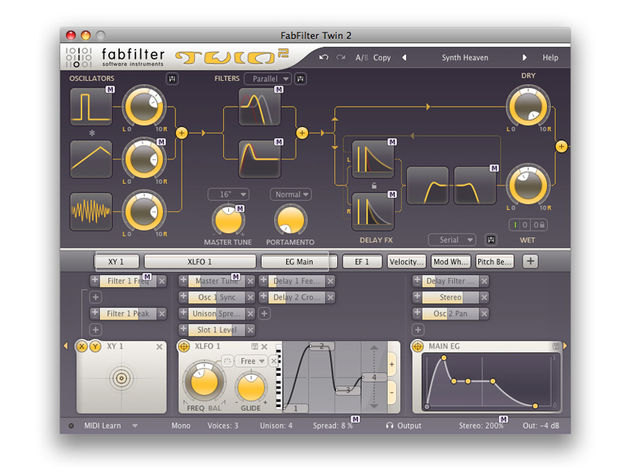Select delay low-pass filter display
630x473 pixels.
475,186
